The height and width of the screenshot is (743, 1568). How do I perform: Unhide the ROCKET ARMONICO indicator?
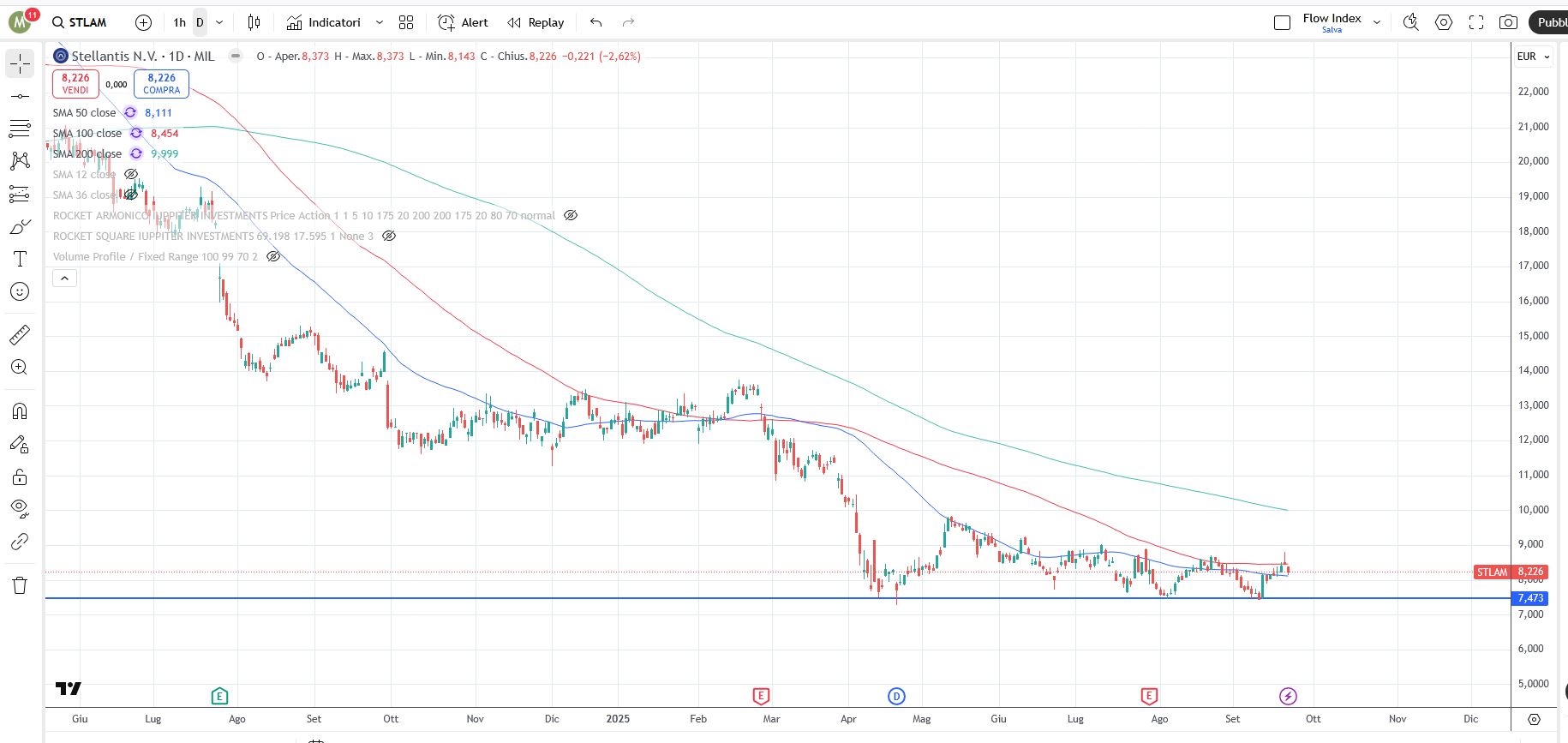pos(571,215)
